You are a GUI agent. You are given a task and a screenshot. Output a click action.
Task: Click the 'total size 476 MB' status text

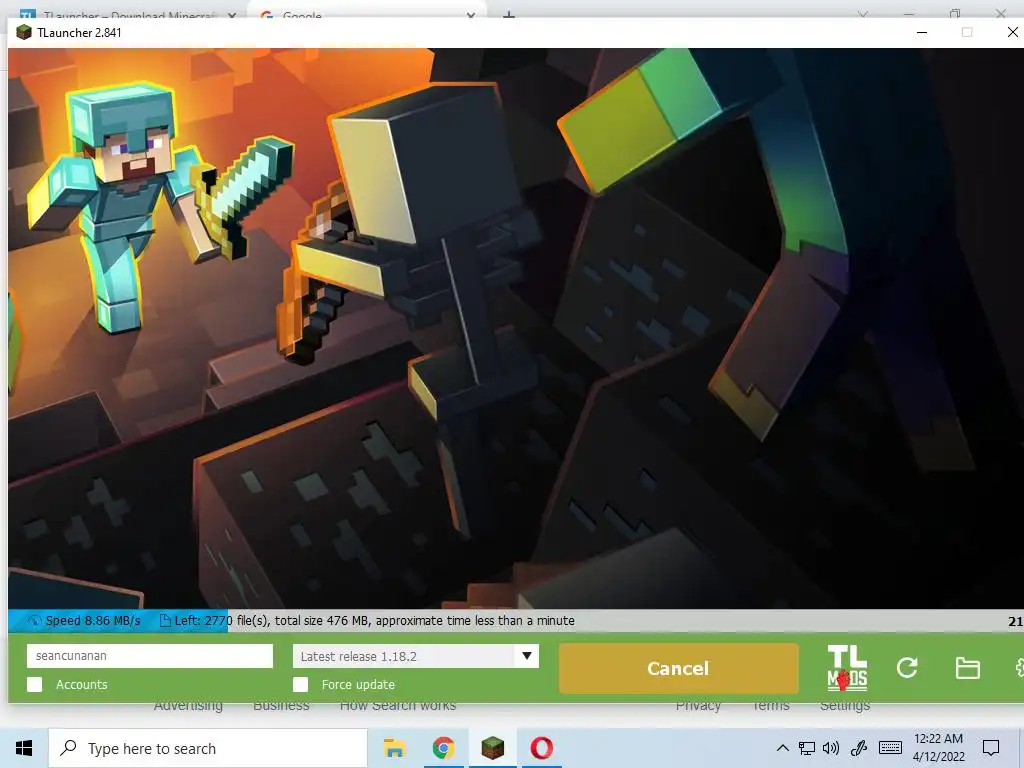tap(321, 620)
